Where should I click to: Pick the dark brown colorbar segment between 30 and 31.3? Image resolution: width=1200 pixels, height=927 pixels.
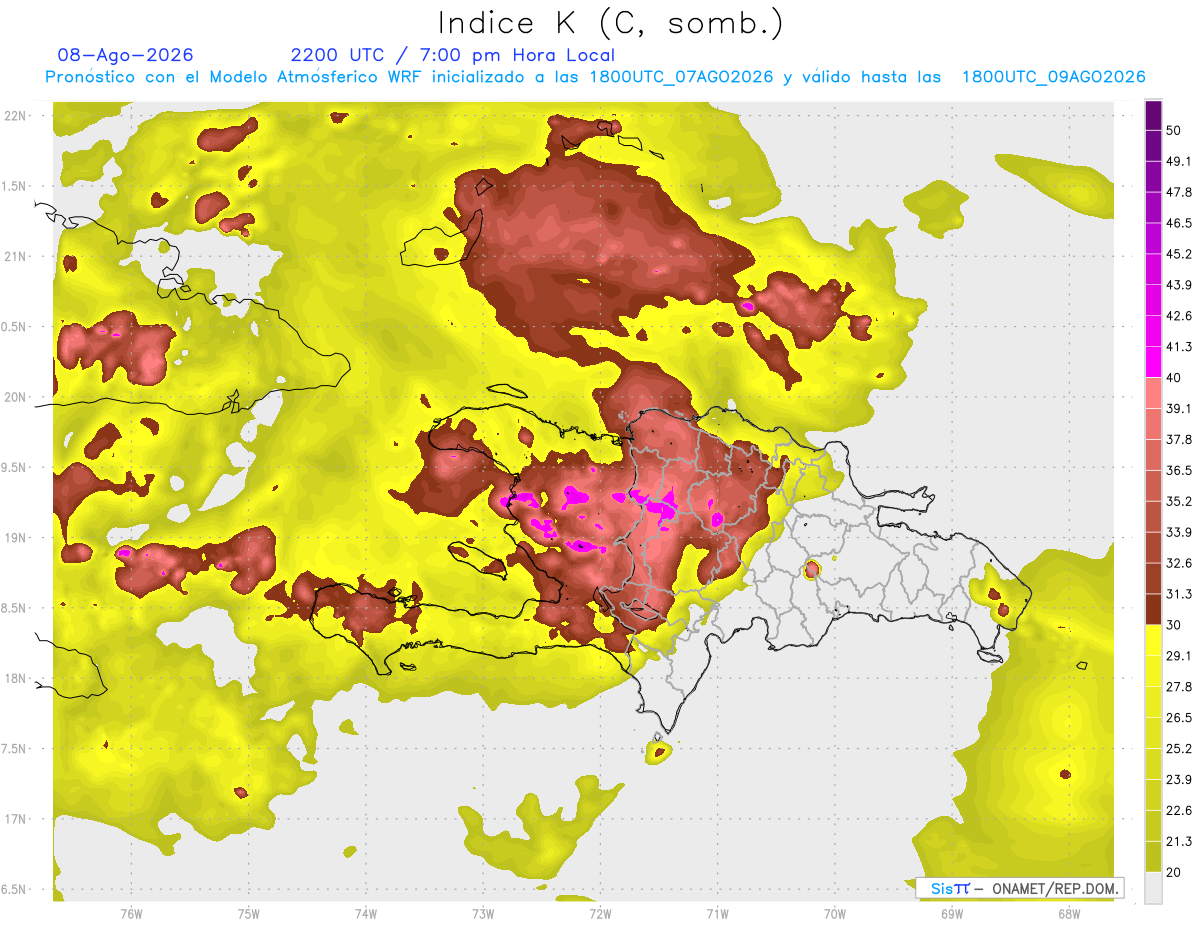coord(1153,610)
